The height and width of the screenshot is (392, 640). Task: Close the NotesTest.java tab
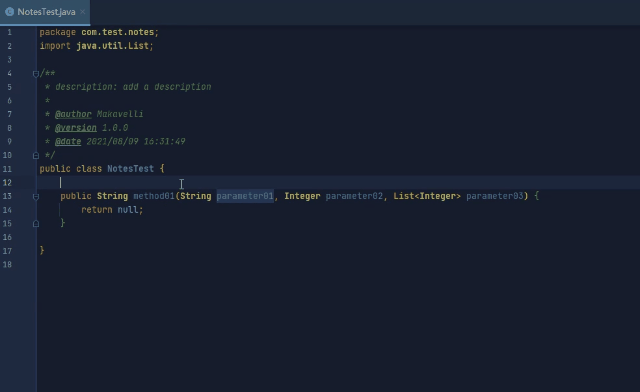(x=82, y=12)
